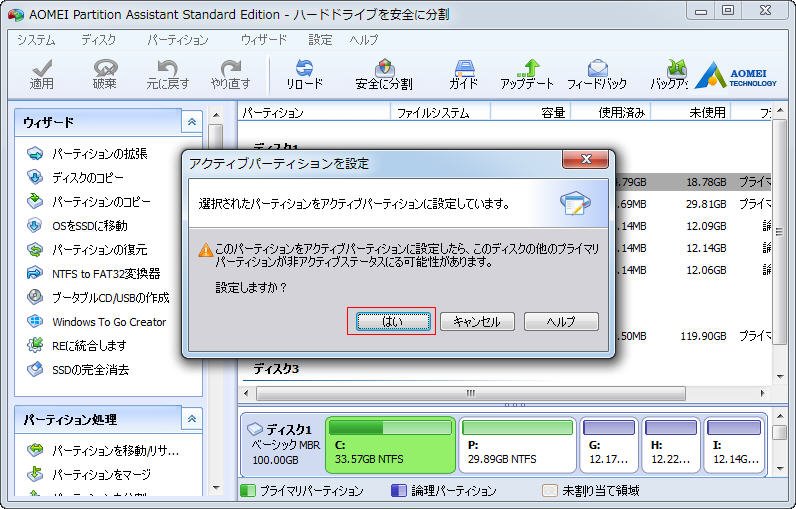Select the P: 29.89GB NTFS partition block
Image resolution: width=796 pixels, height=509 pixels.
tap(518, 445)
